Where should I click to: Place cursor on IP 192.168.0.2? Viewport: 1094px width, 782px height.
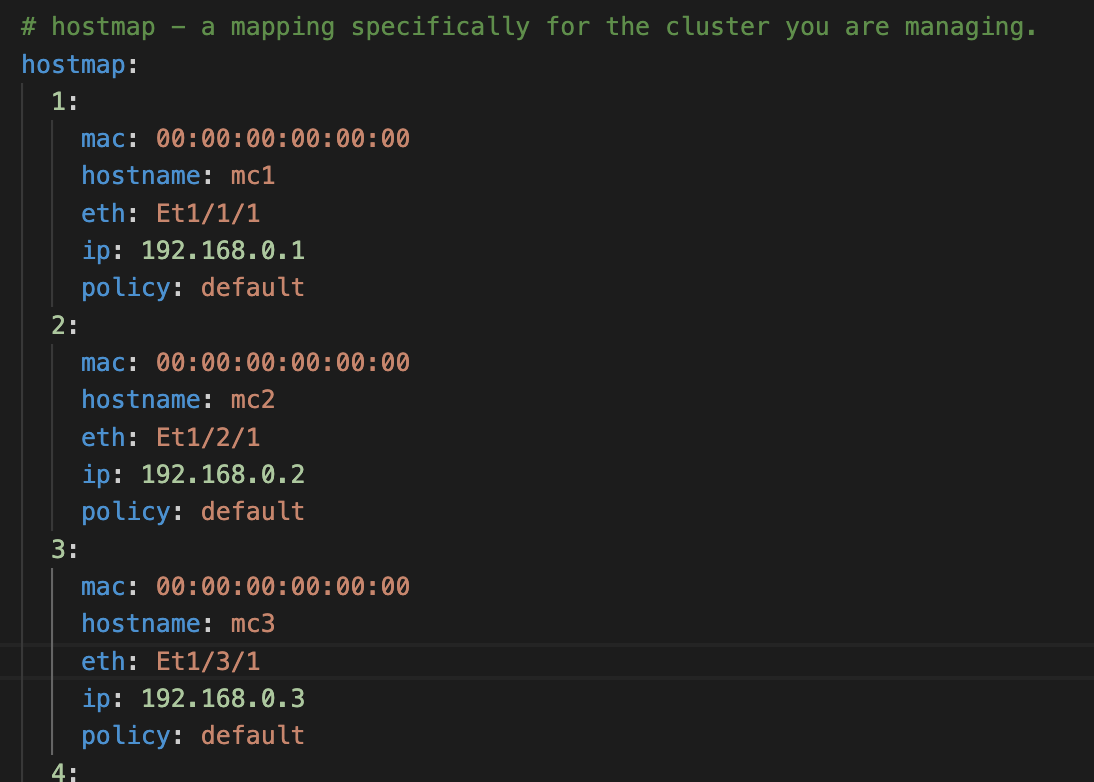point(223,474)
